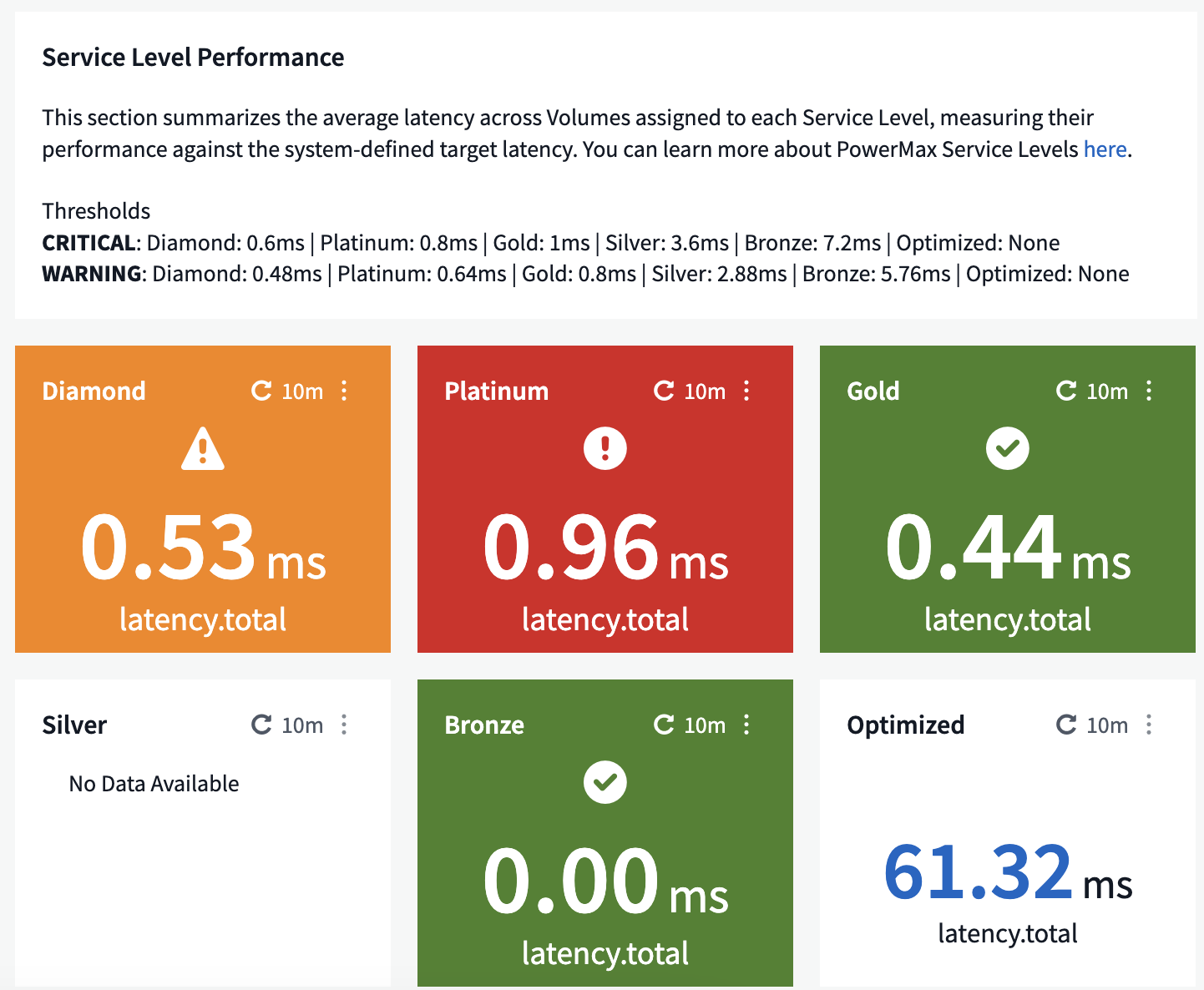Click the refresh icon on Diamond panel
The height and width of the screenshot is (990, 1204).
[261, 391]
